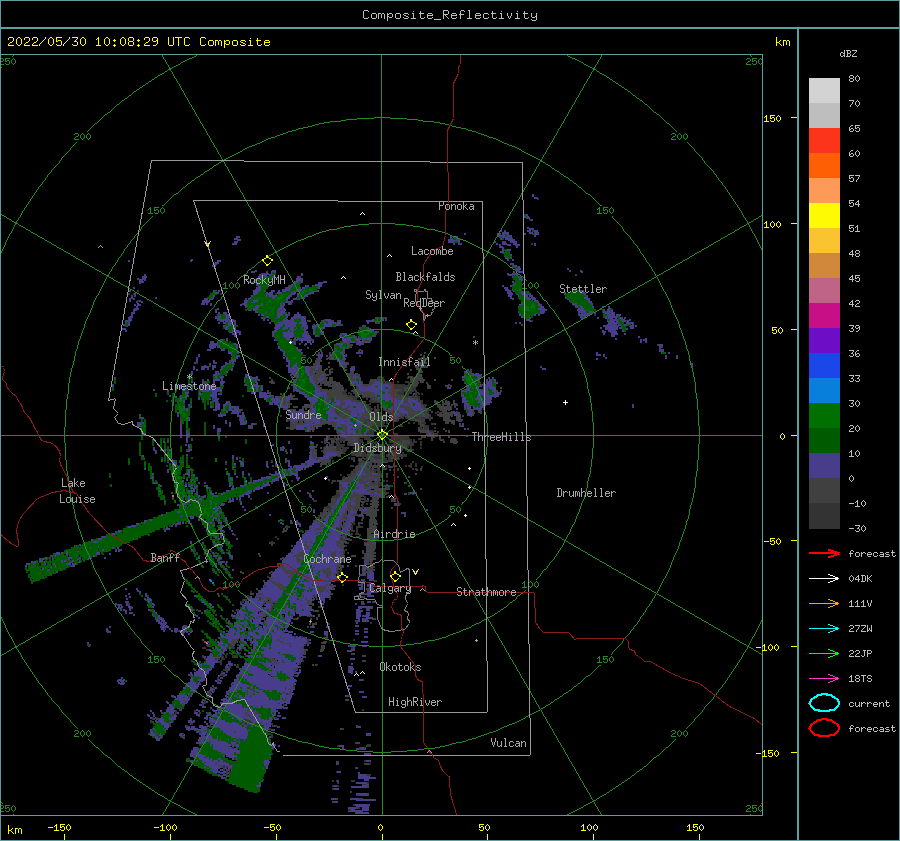Select the cyan 27ZW arrow icon

pos(824,629)
